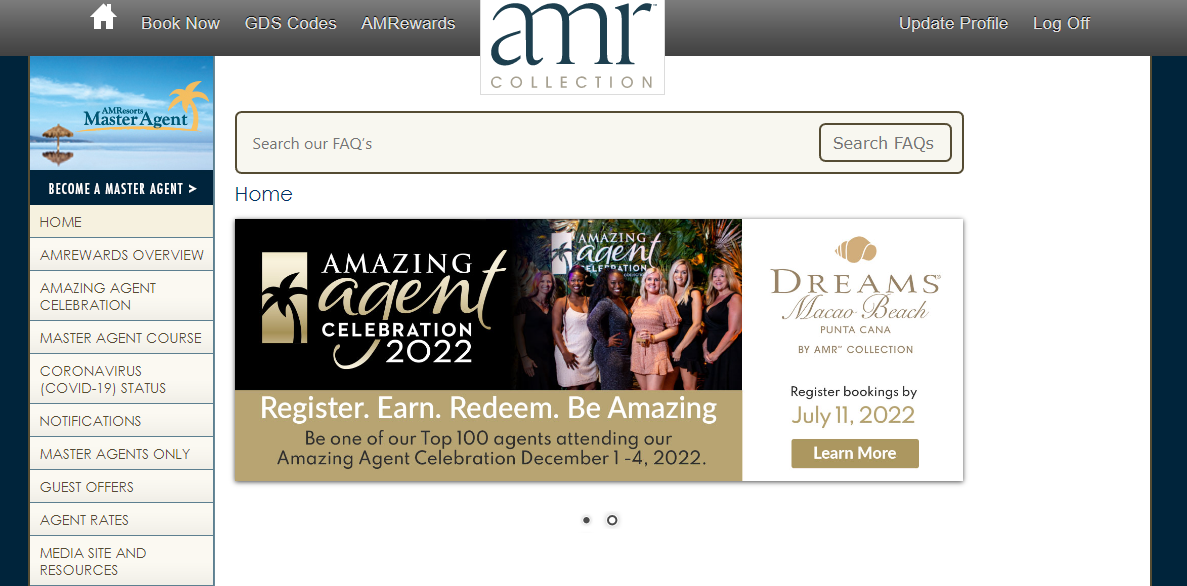Open Agent Rates sidebar item
The width and height of the screenshot is (1187, 586).
[x=122, y=520]
